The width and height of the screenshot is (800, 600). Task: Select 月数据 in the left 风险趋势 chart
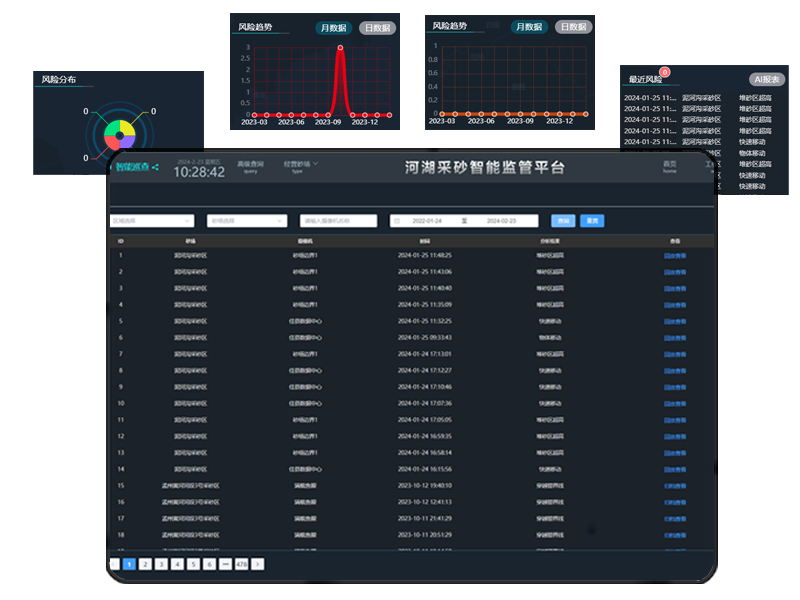click(x=334, y=28)
